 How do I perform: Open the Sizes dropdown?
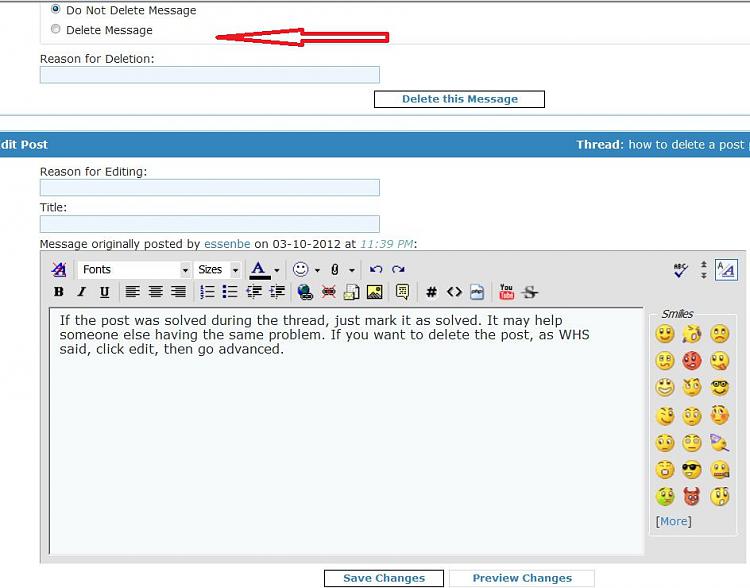[x=218, y=270]
